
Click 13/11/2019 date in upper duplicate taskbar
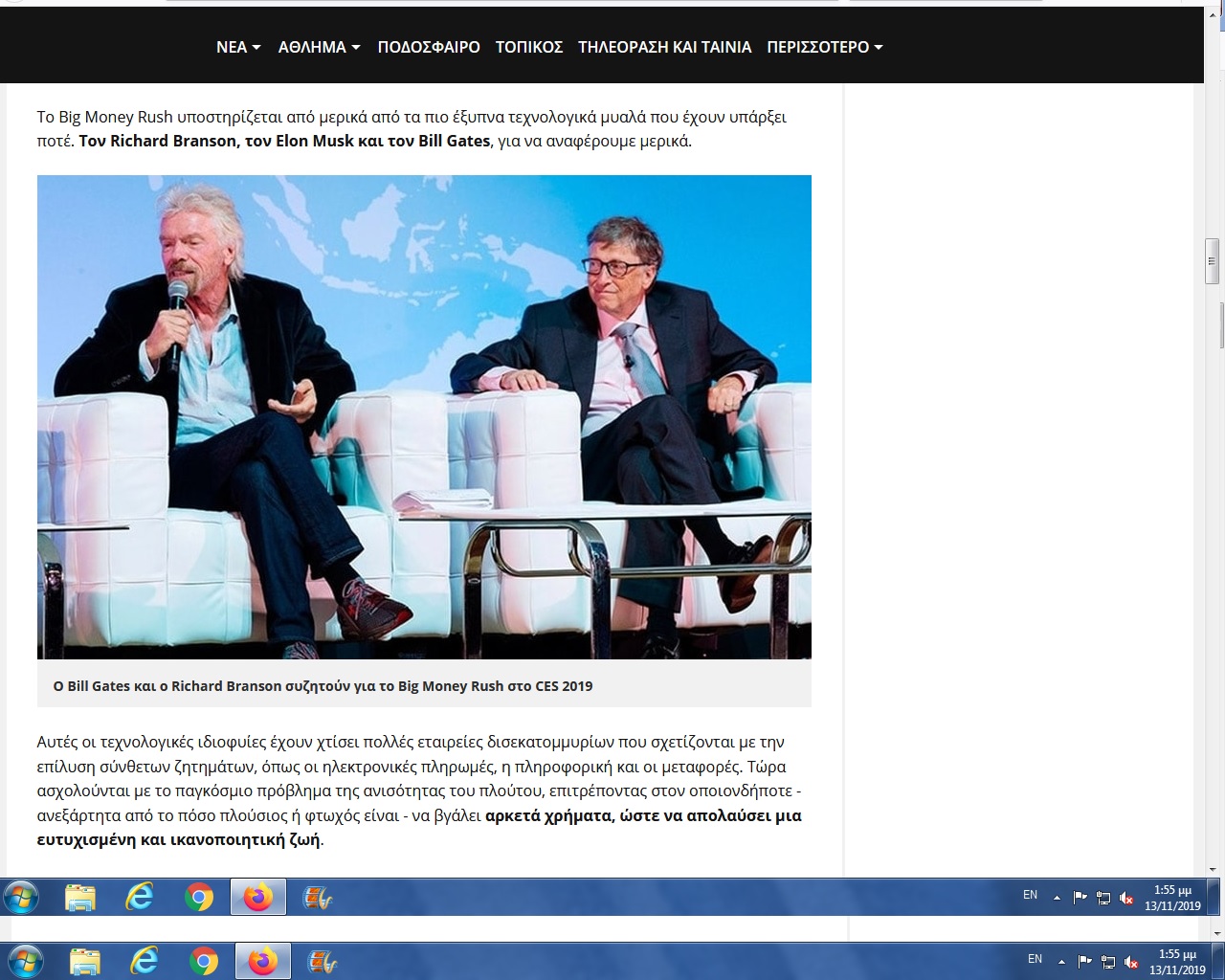pyautogui.click(x=1172, y=906)
